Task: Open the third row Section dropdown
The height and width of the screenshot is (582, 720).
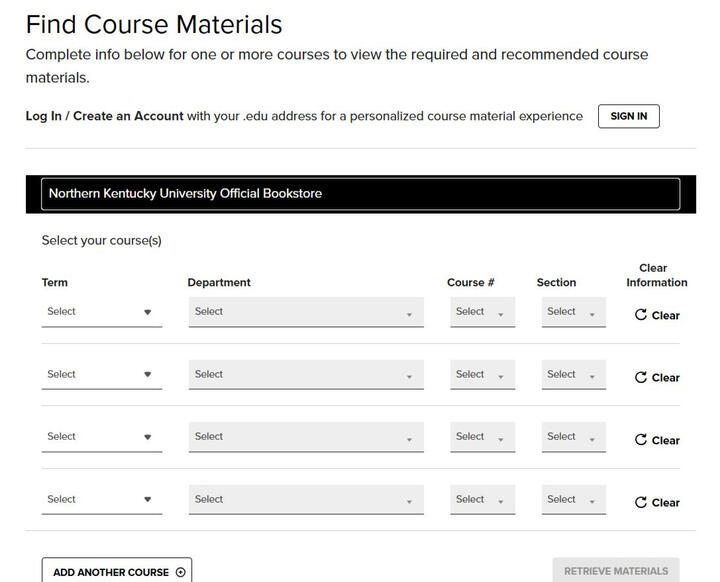Action: 574,437
